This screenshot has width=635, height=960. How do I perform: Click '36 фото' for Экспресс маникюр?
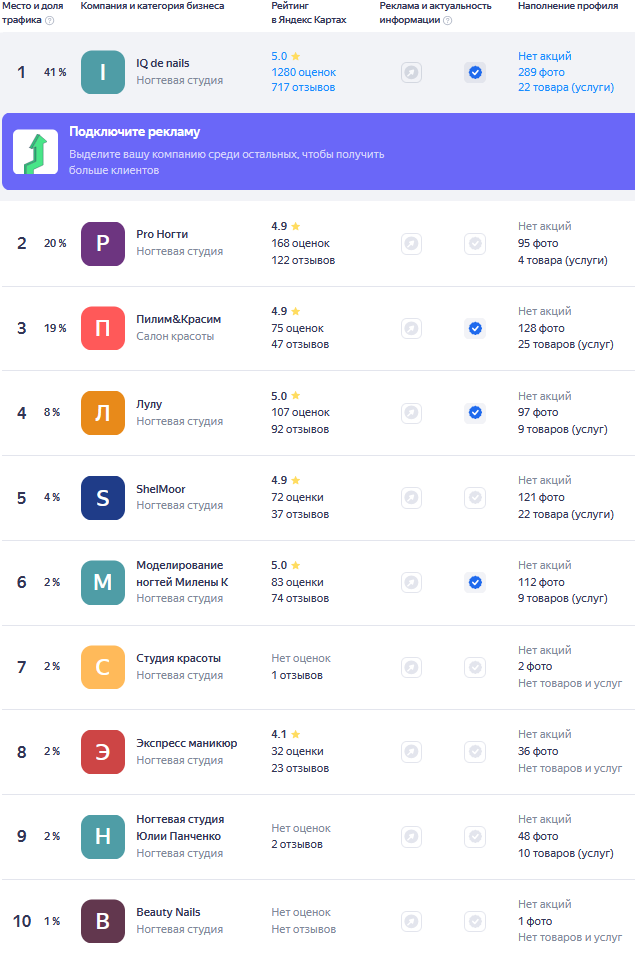(538, 751)
